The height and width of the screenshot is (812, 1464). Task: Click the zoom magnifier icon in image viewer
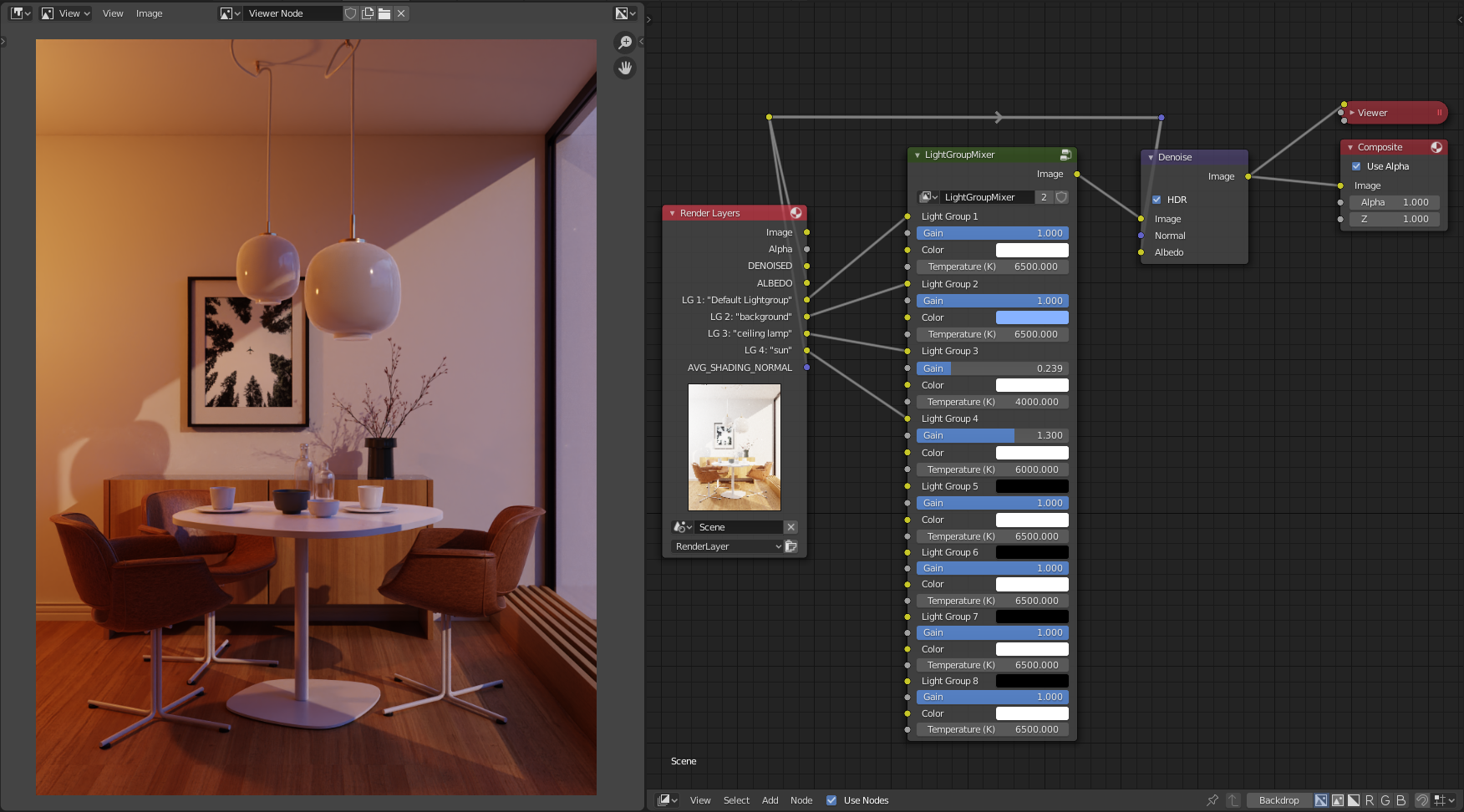624,43
